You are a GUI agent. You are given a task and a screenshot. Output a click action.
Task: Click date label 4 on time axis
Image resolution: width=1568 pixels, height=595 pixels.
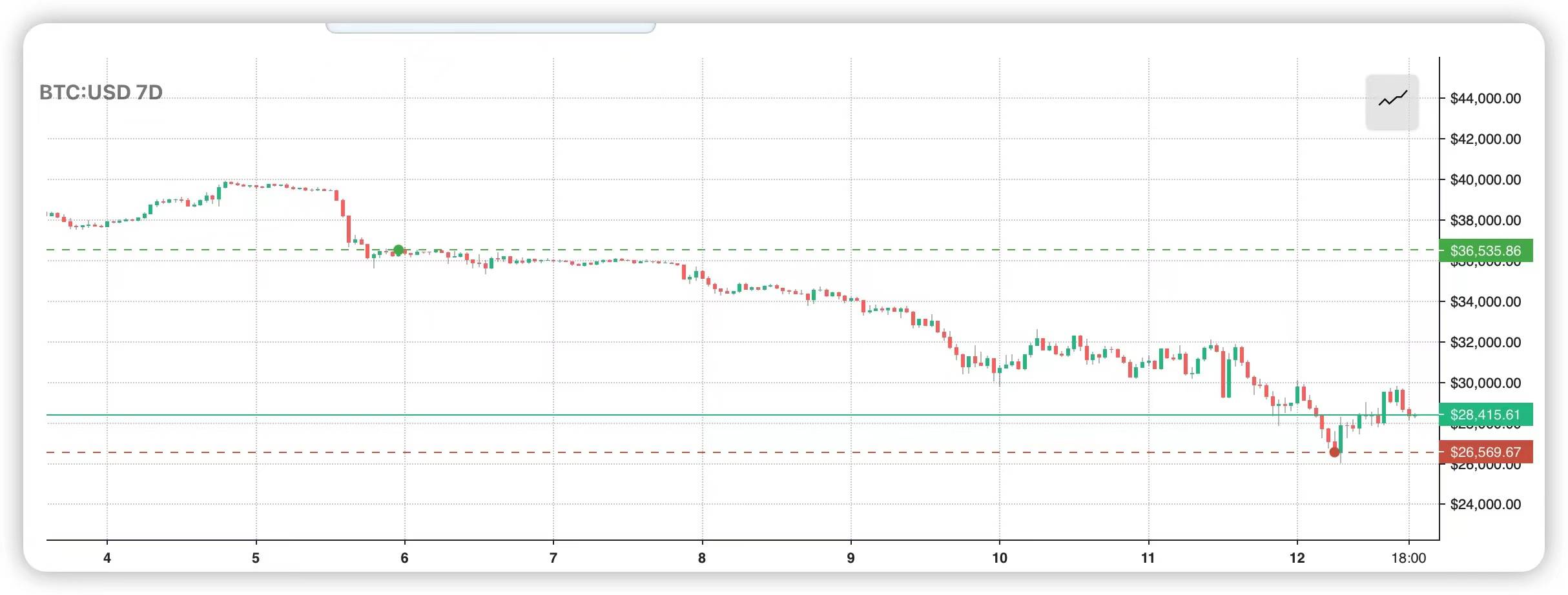(x=107, y=558)
